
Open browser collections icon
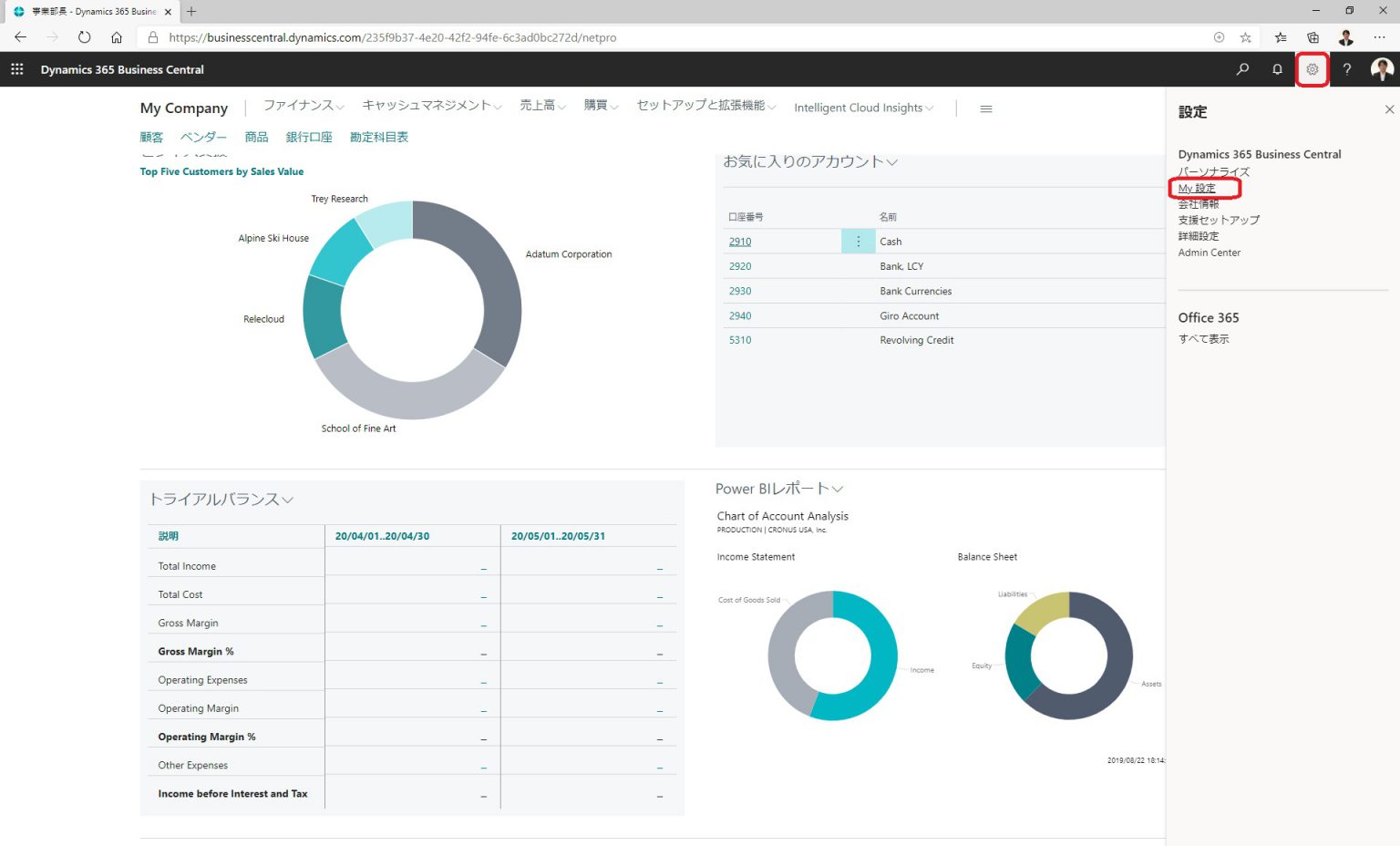(x=1312, y=37)
